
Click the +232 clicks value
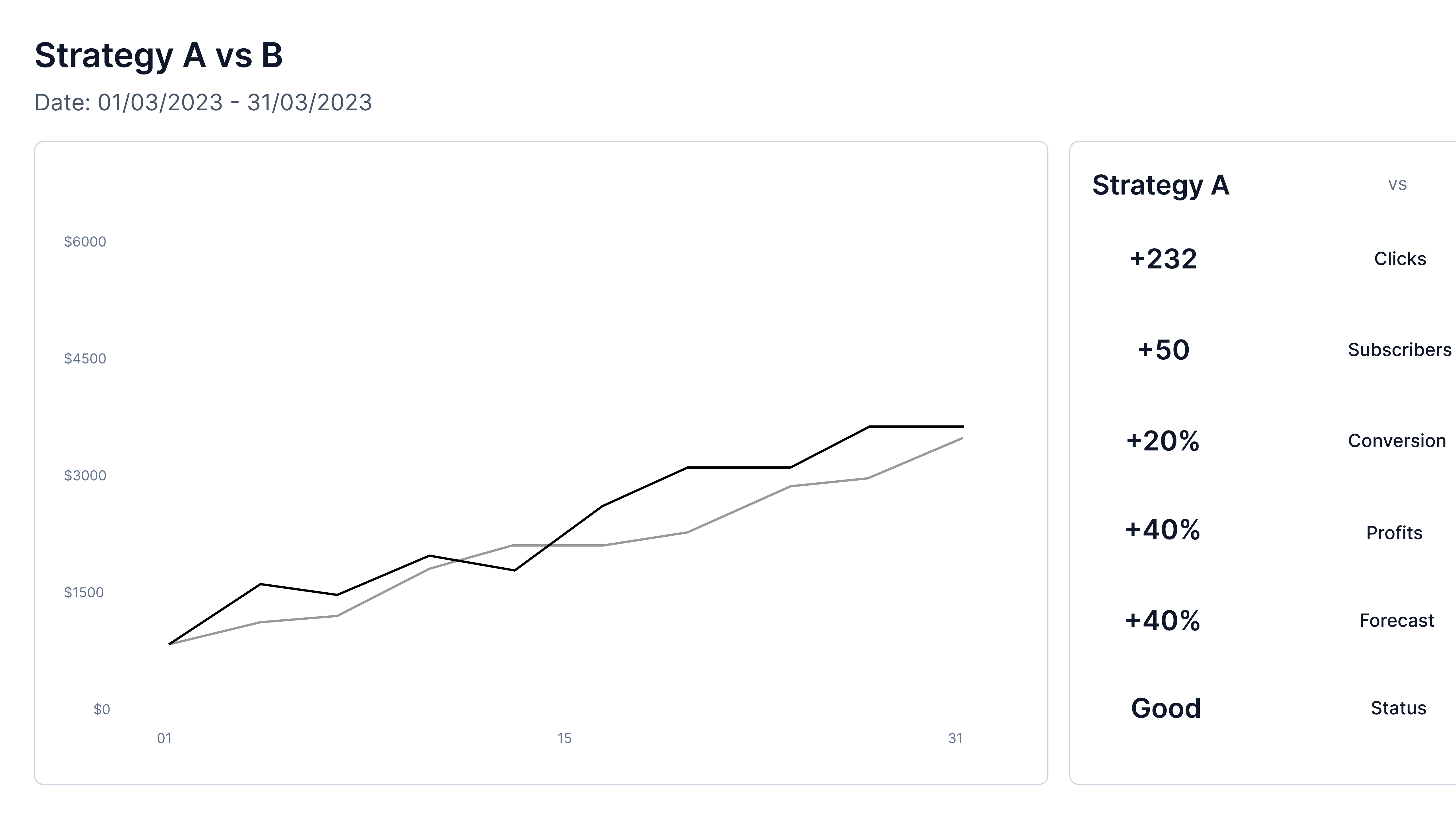(1163, 259)
